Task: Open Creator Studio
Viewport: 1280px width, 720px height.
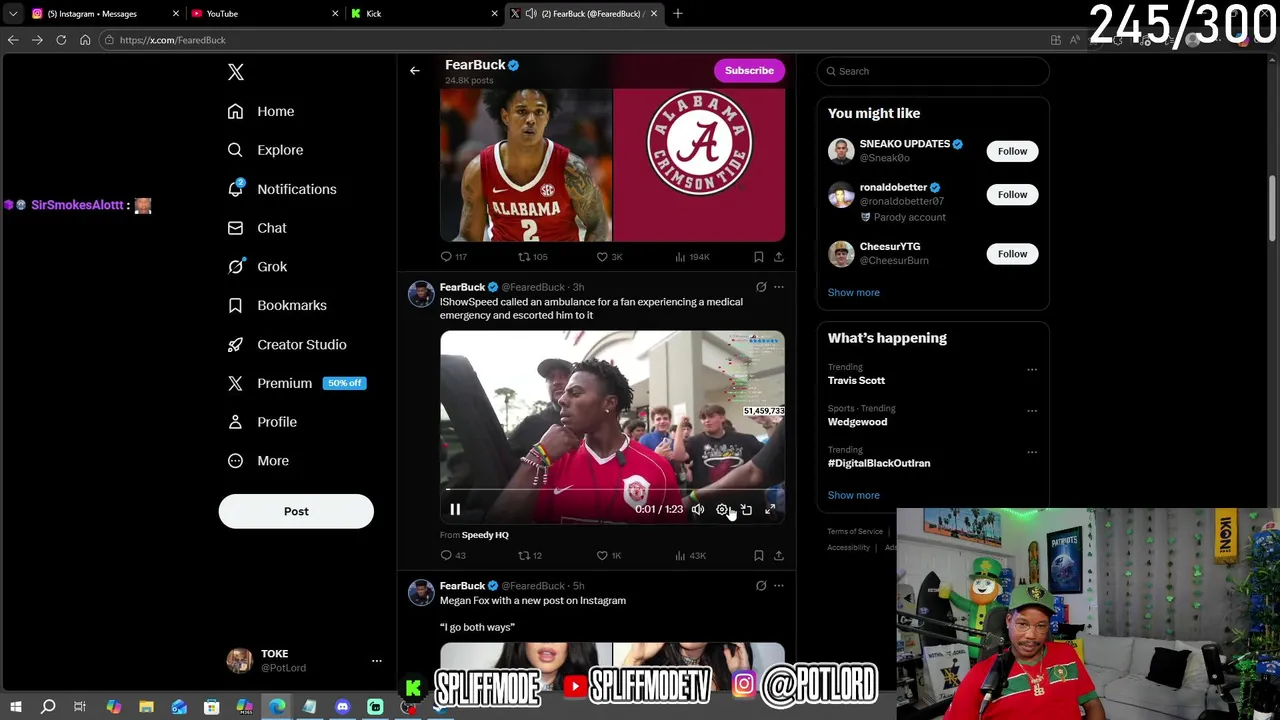Action: [287, 344]
